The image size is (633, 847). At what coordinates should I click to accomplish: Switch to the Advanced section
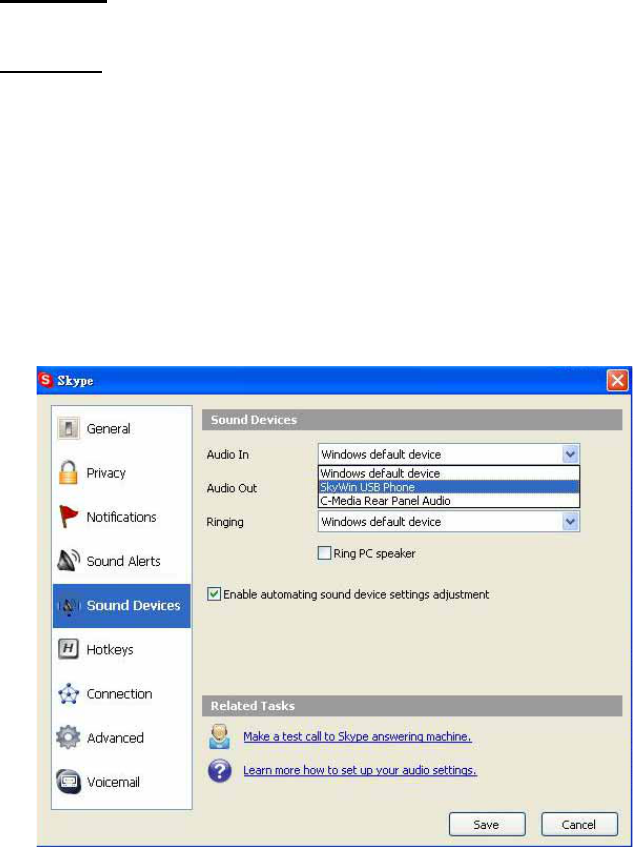tap(122, 738)
